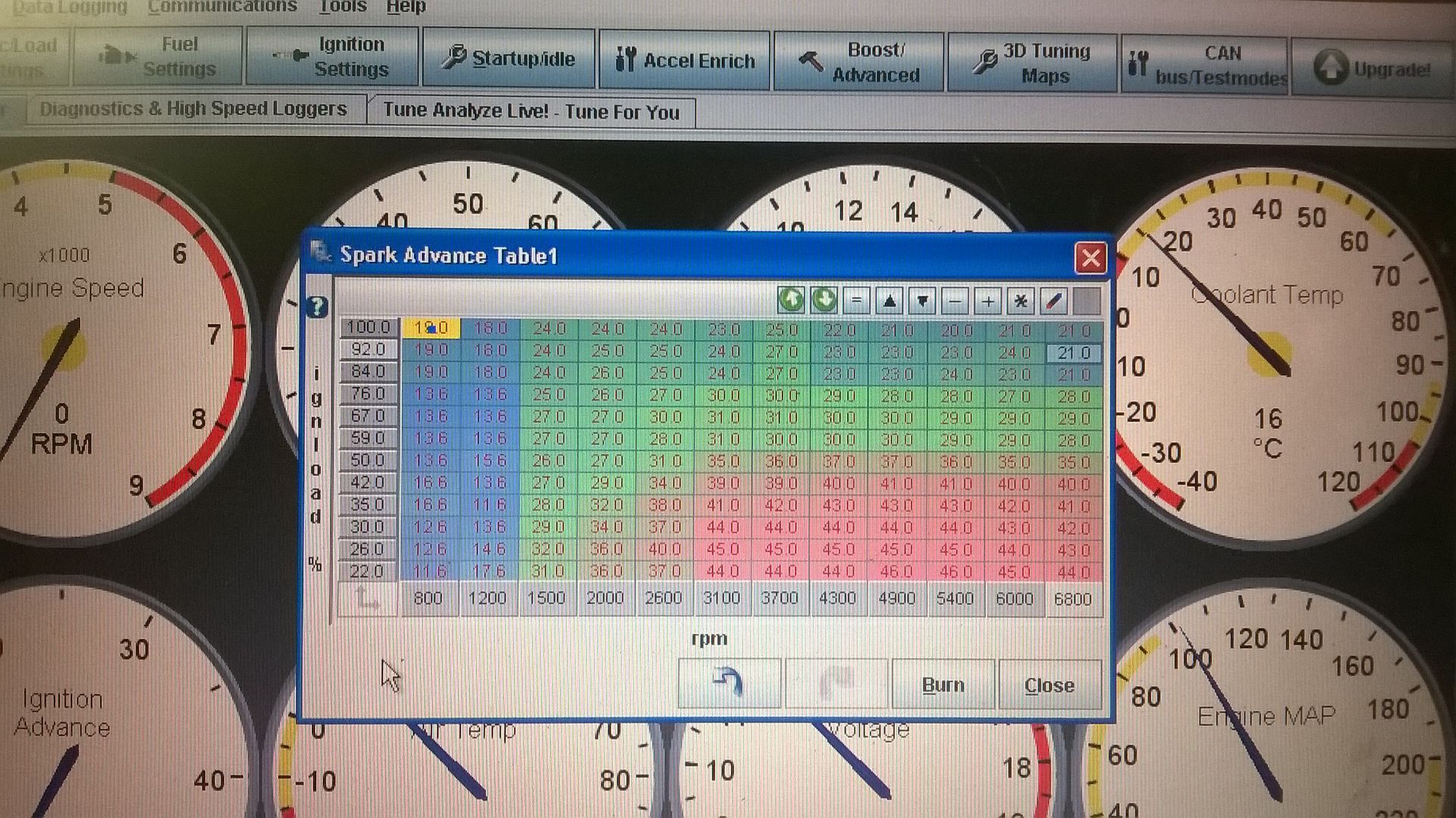The width and height of the screenshot is (1456, 818).
Task: Click the black up-triangle increase icon
Action: point(890,301)
